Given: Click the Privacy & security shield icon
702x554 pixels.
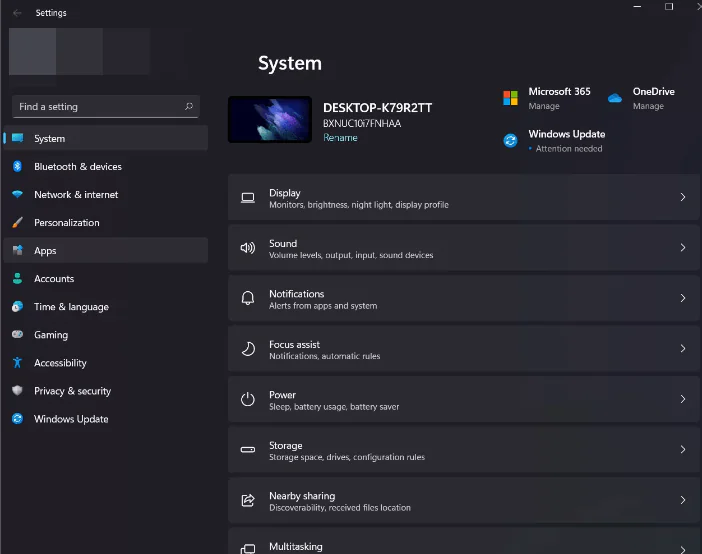Looking at the screenshot, I should pos(17,391).
